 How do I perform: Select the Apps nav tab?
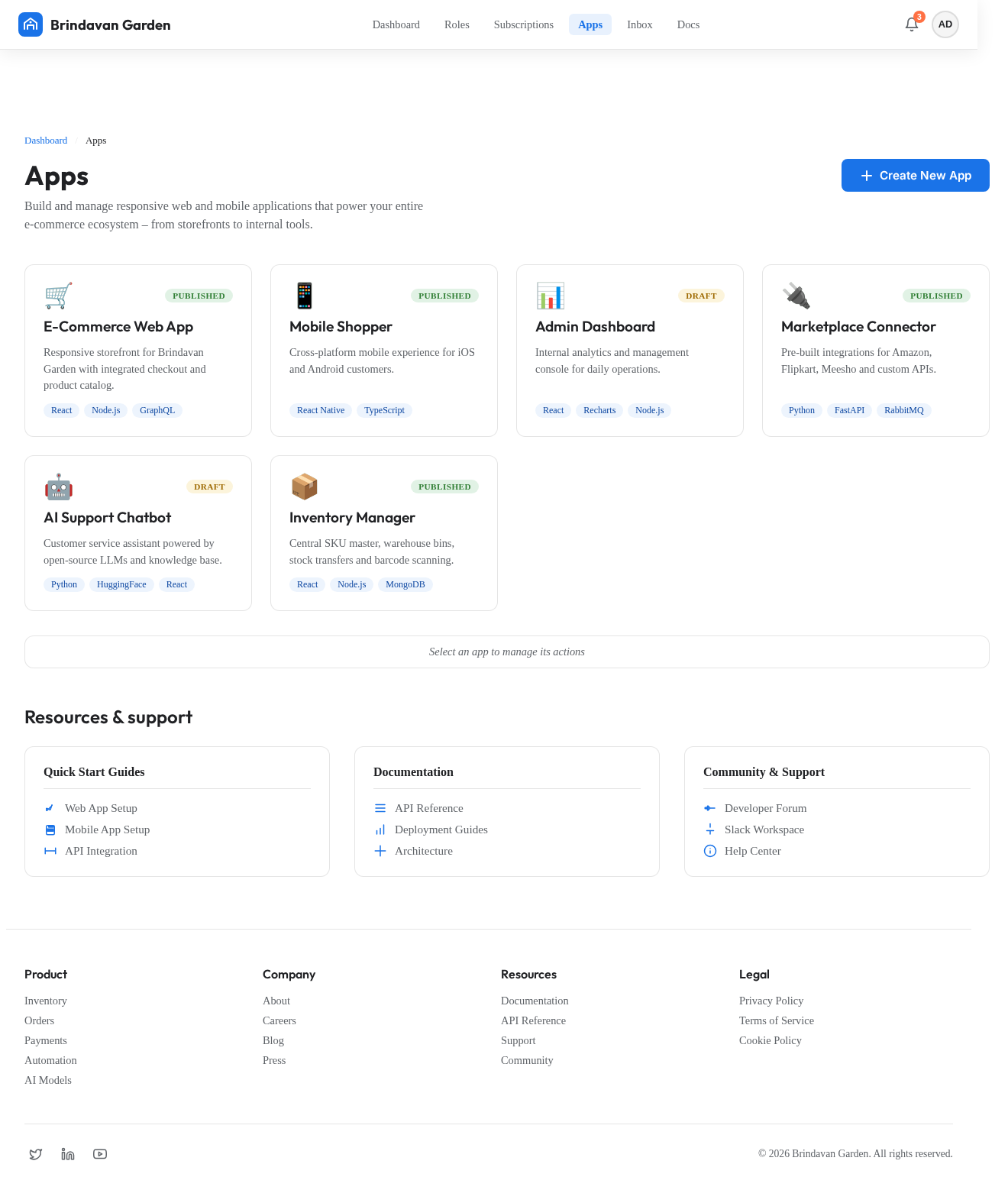(x=590, y=24)
